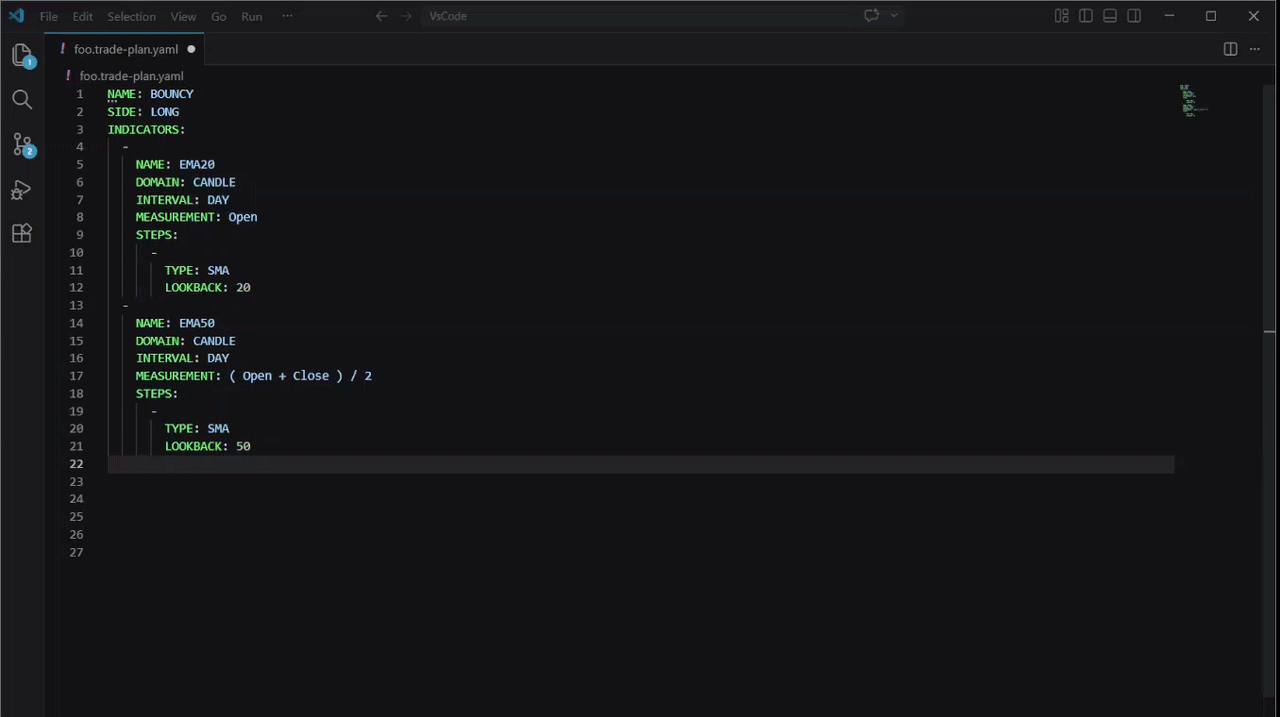The width and height of the screenshot is (1280, 717).
Task: Click the refresh icon beside the command center
Action: (x=871, y=15)
